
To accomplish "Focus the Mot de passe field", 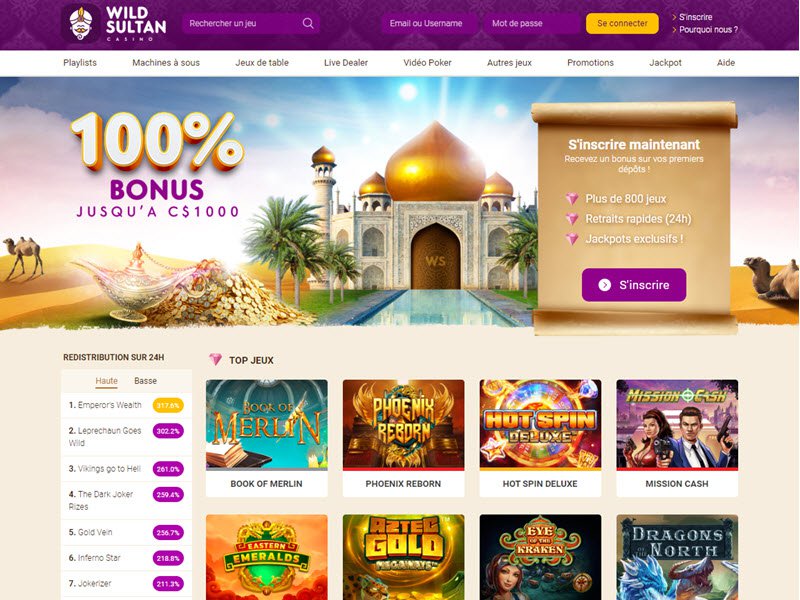I will click(532, 23).
